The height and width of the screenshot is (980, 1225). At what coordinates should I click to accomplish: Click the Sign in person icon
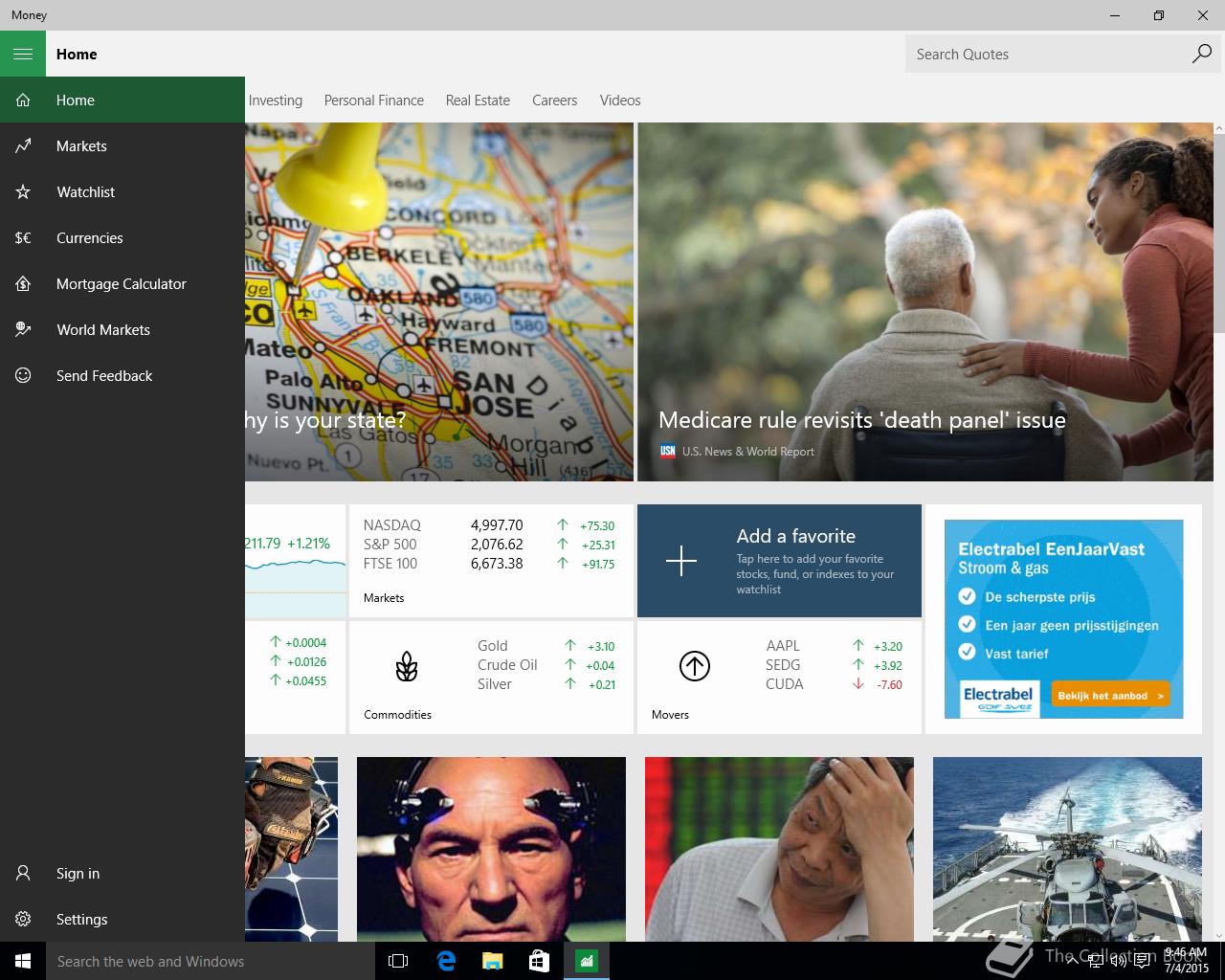click(x=23, y=873)
